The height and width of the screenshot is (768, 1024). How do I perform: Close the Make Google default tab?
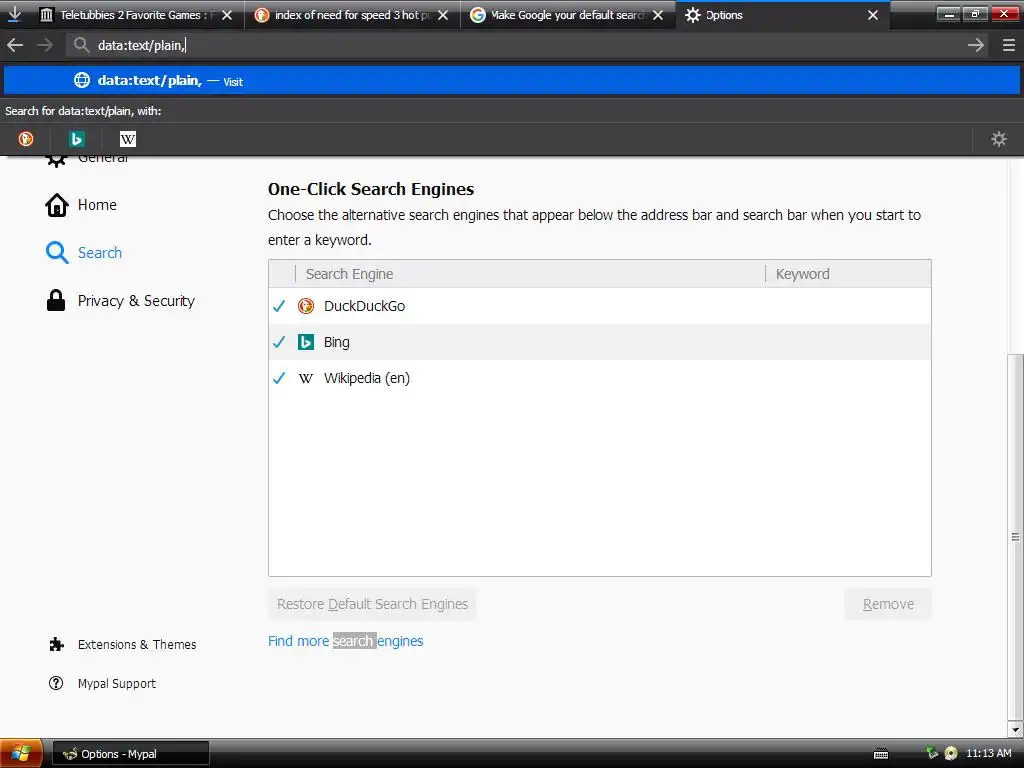[x=658, y=15]
